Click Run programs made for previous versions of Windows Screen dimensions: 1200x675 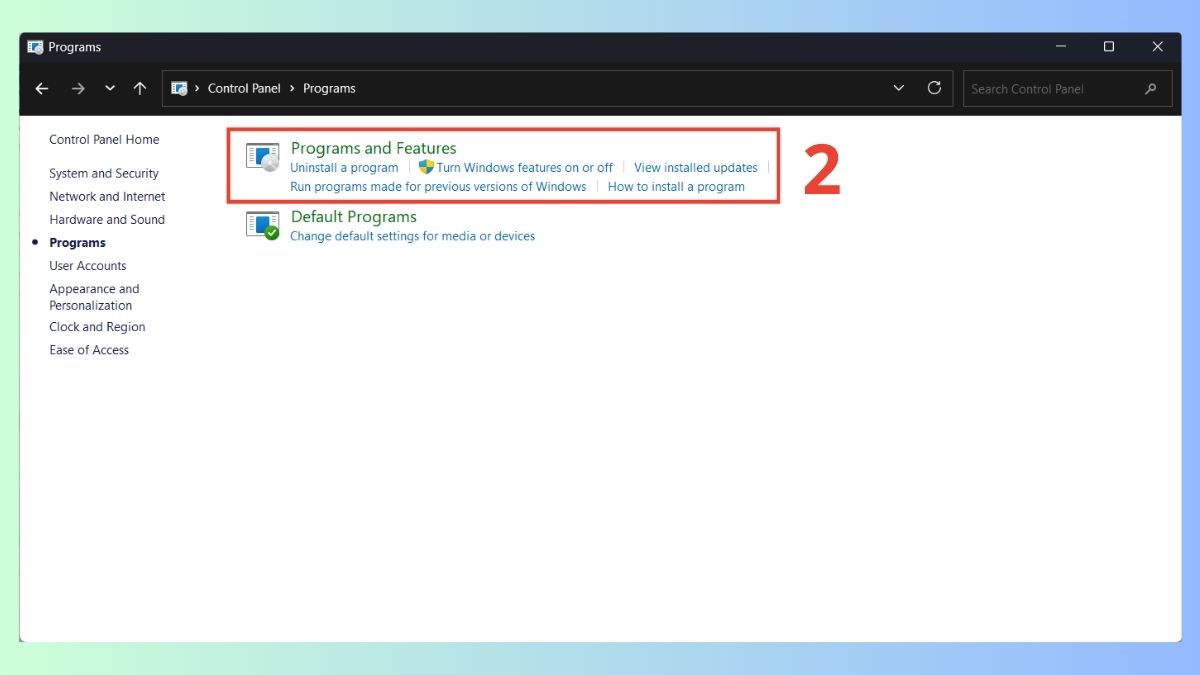(437, 186)
